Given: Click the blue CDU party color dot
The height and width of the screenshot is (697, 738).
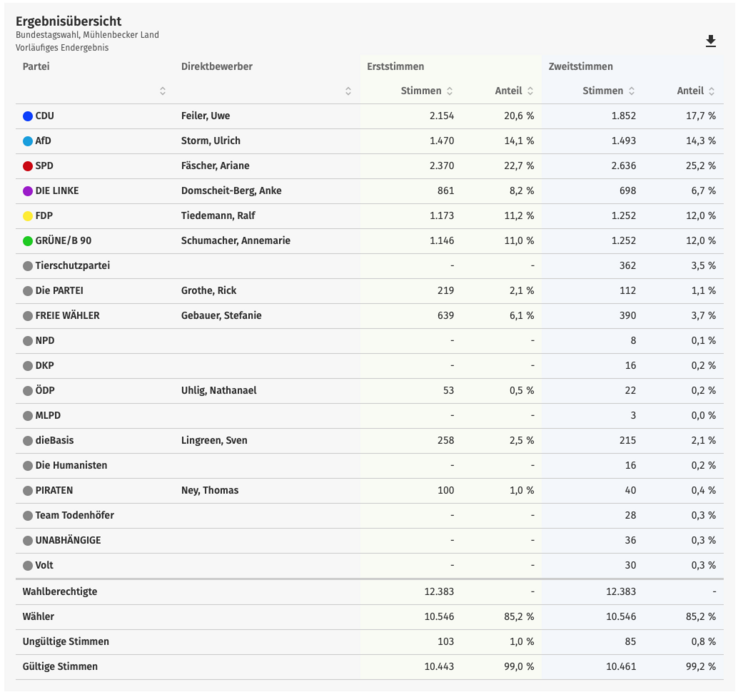Looking at the screenshot, I should point(28,116).
